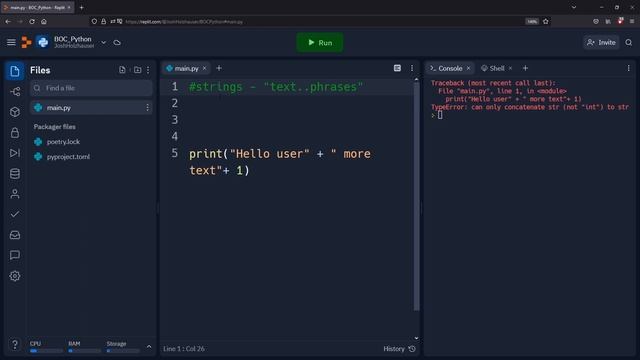Click the line 1 comment text
This screenshot has height=360, width=640.
pos(276,87)
